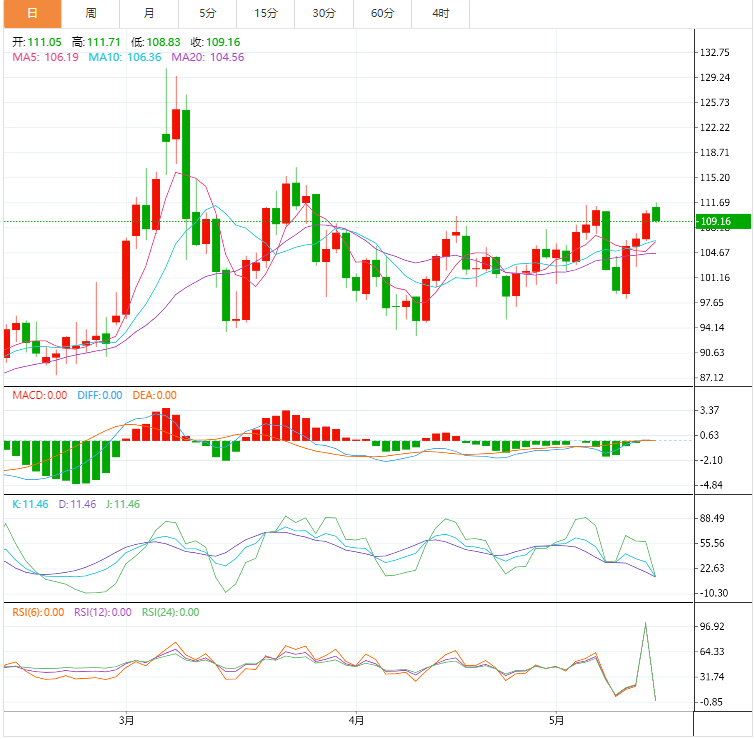Choose the 15分 interval tab
754x739 pixels.
[265, 13]
